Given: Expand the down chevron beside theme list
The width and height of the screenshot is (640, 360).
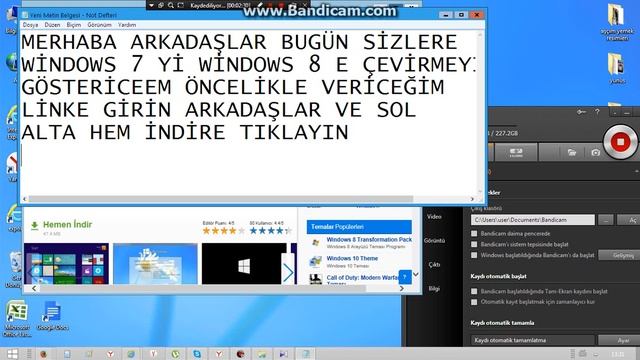Looking at the screenshot, I should (x=416, y=274).
